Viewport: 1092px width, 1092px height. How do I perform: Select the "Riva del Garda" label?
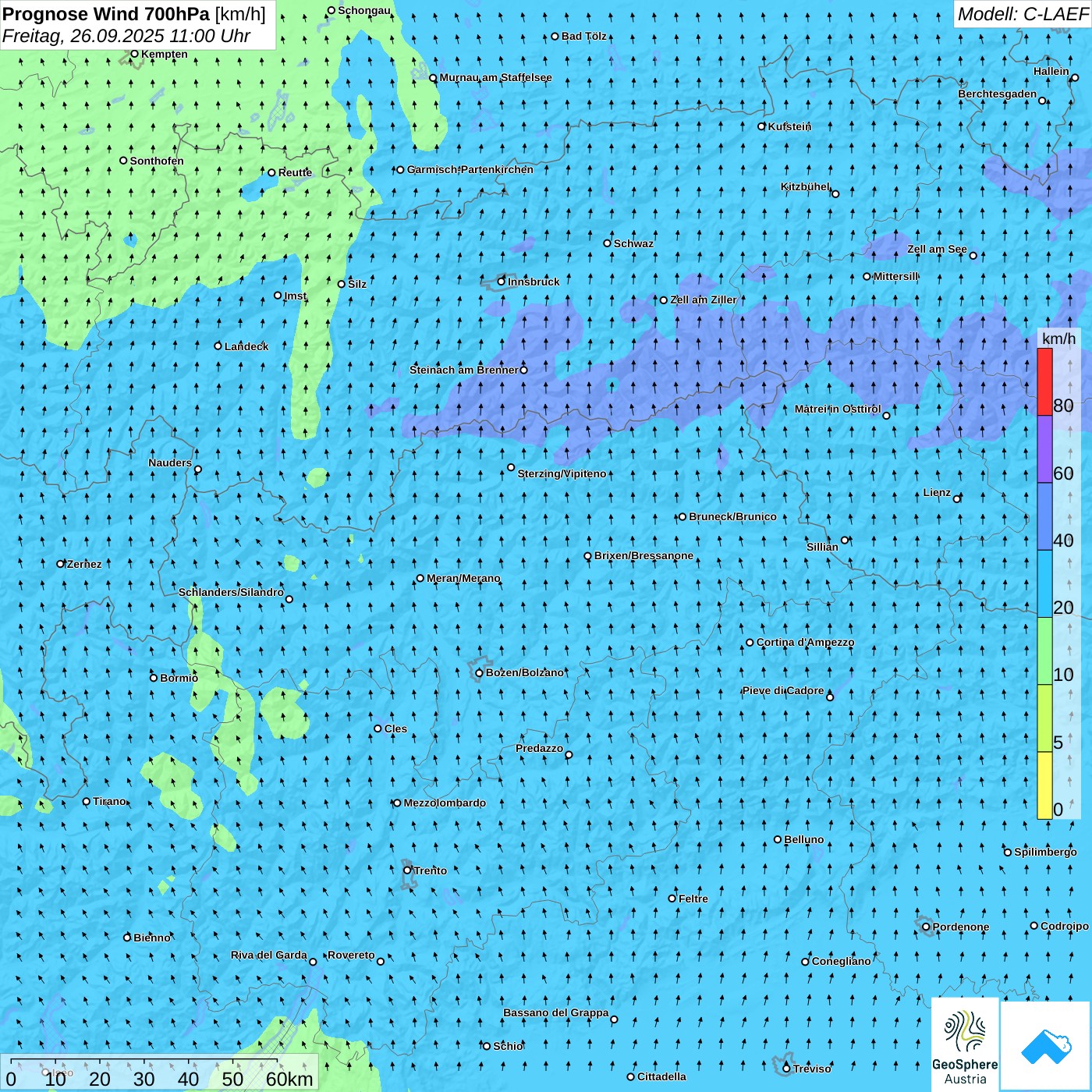click(x=269, y=955)
